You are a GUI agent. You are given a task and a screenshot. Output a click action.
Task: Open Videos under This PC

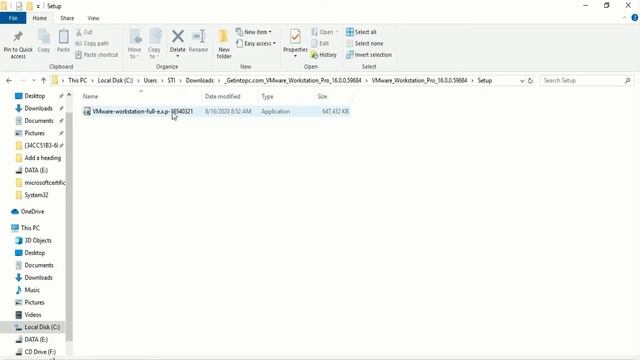(33, 315)
